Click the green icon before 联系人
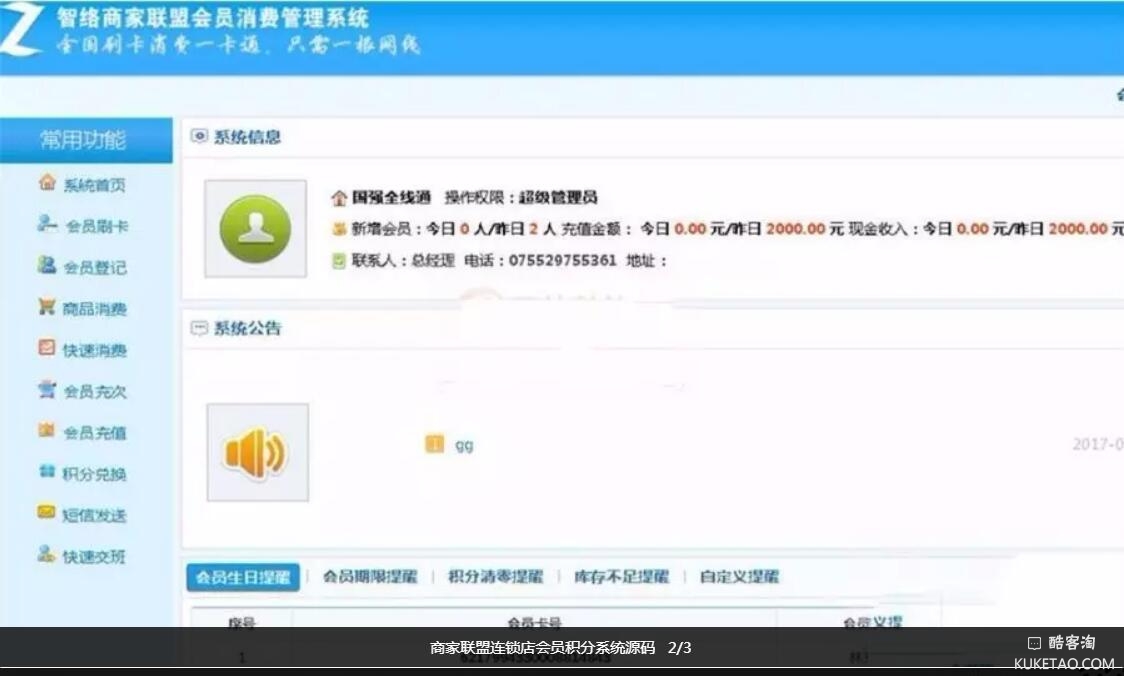1124x676 pixels. pyautogui.click(x=339, y=261)
